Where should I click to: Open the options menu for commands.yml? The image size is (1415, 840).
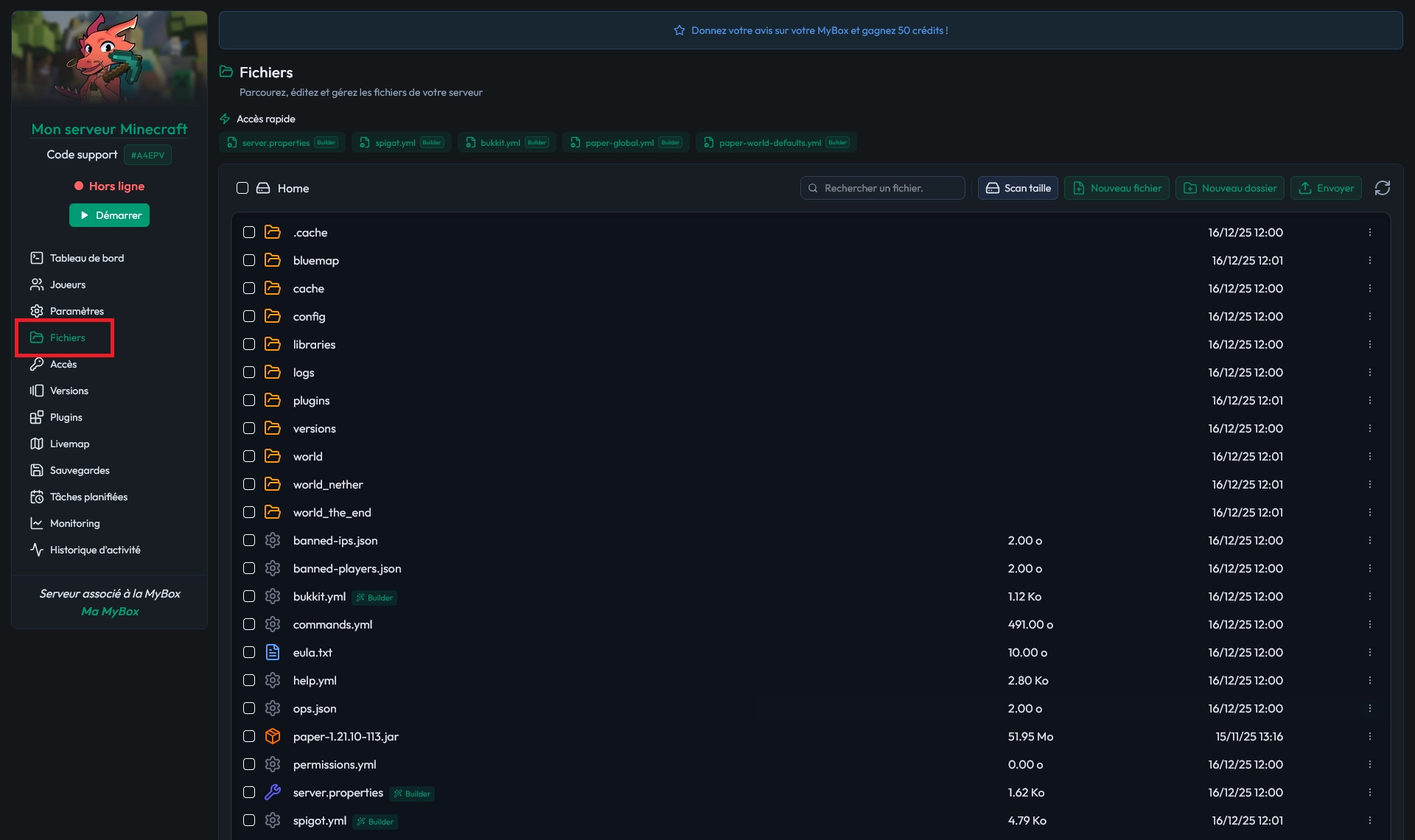1369,624
